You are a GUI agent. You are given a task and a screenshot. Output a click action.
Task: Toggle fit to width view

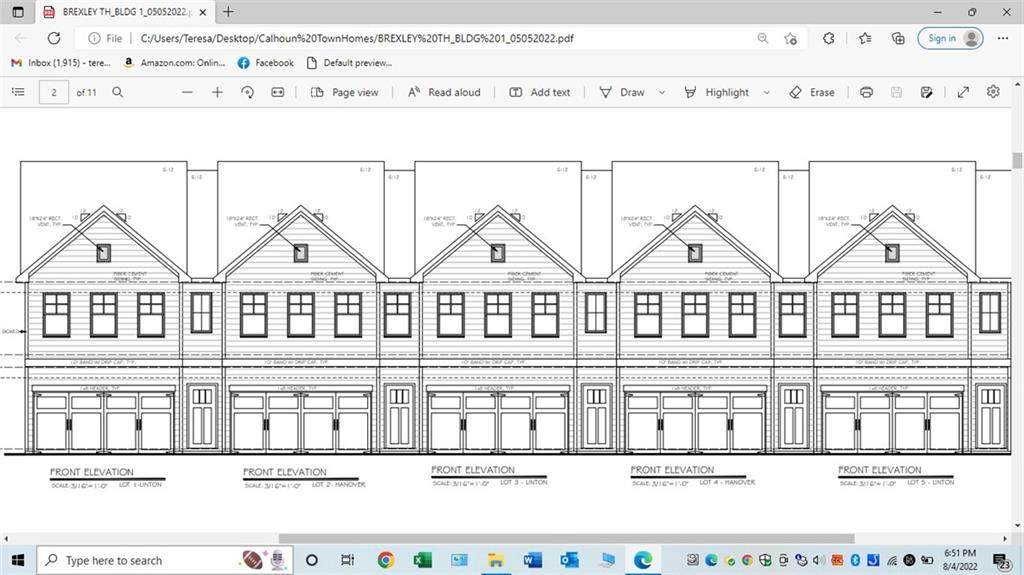278,92
